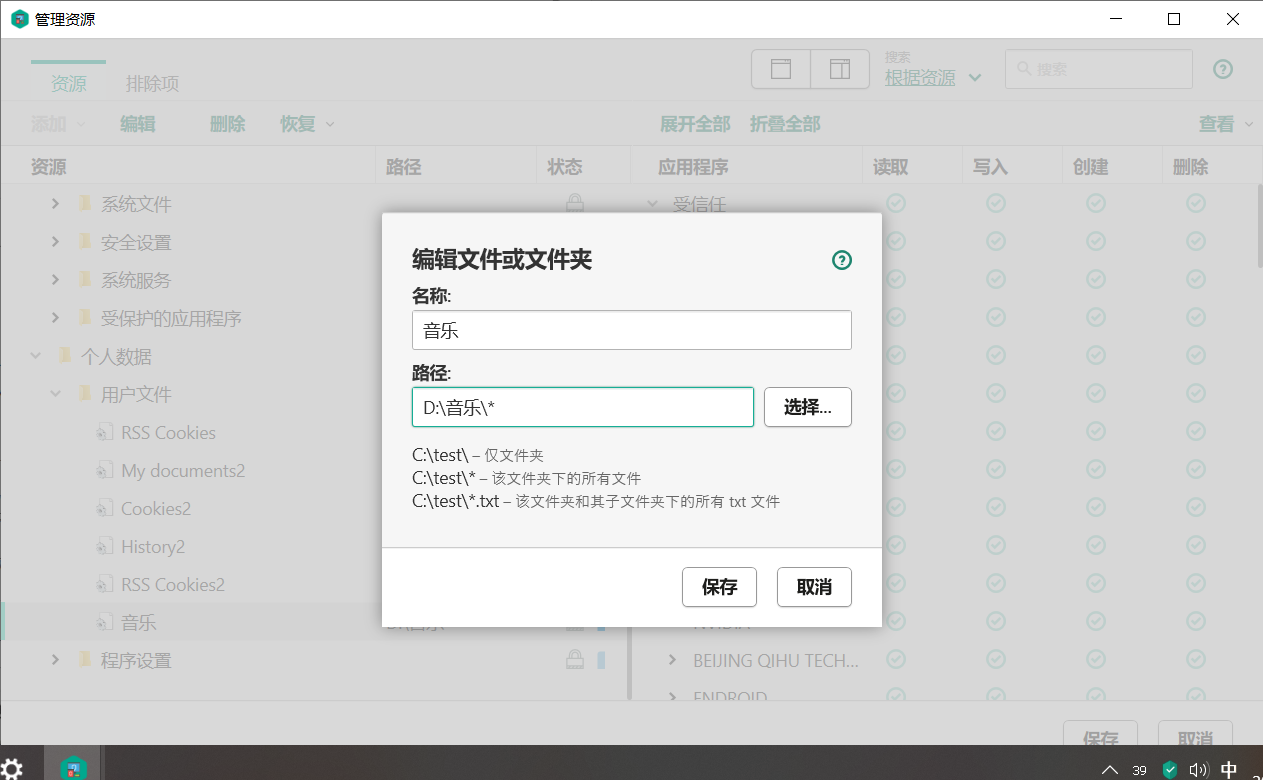Image resolution: width=1263 pixels, height=780 pixels.
Task: Click the Cookies2 file icon
Action: 104,509
